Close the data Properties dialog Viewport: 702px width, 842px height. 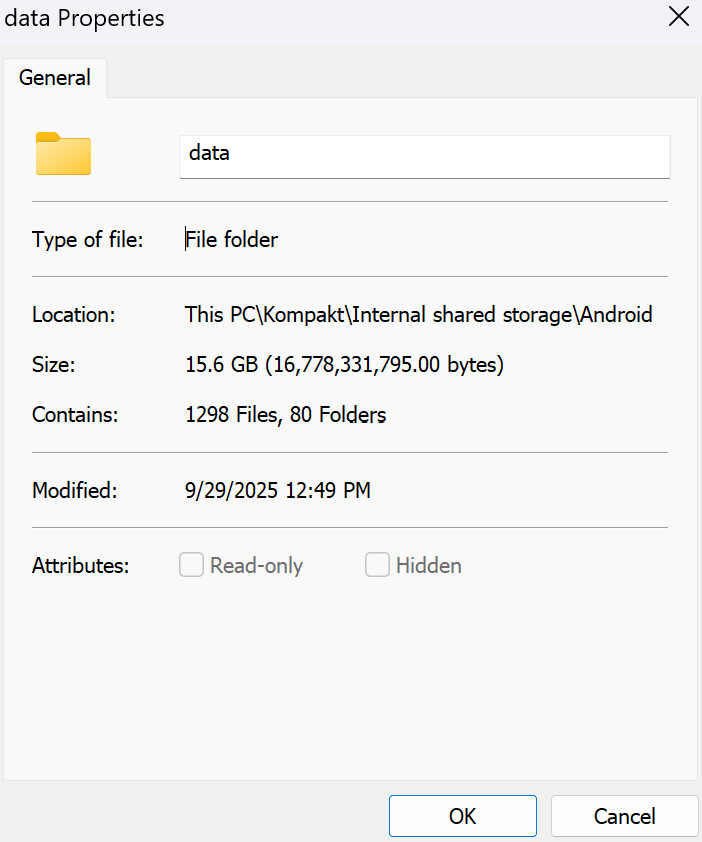coord(678,17)
